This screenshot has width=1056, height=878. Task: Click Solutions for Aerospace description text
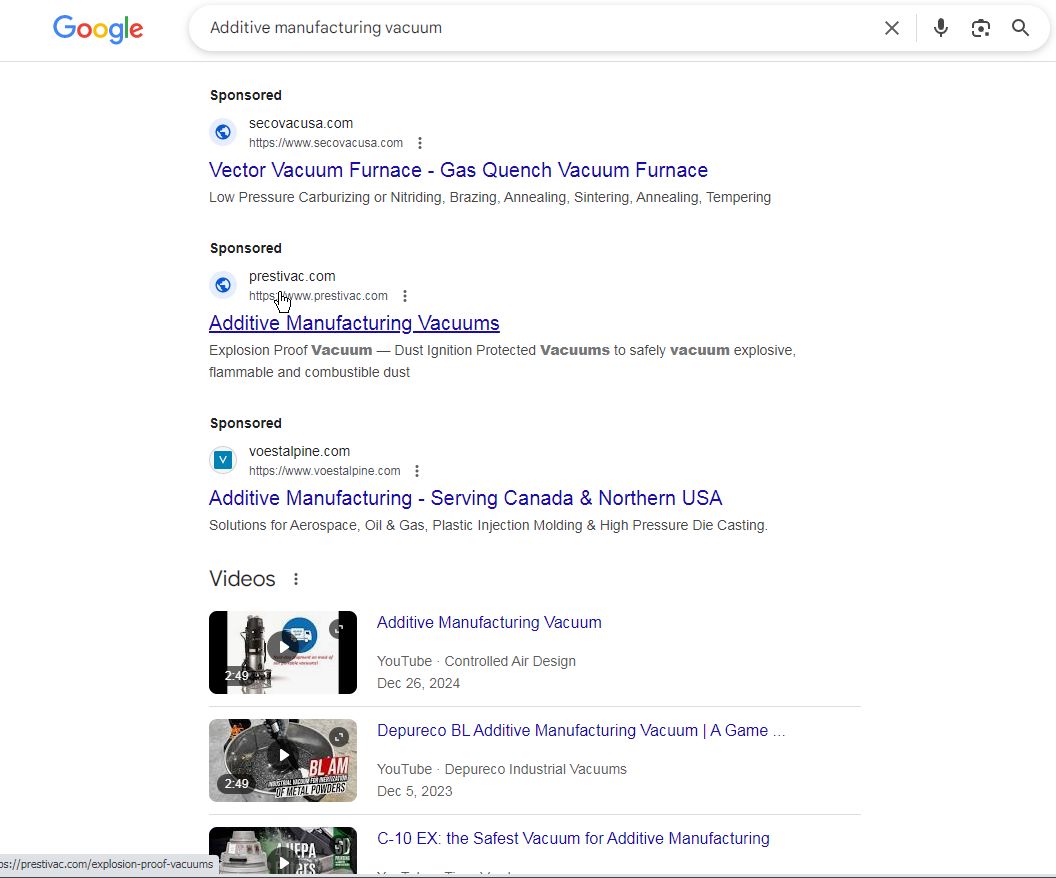(x=488, y=525)
